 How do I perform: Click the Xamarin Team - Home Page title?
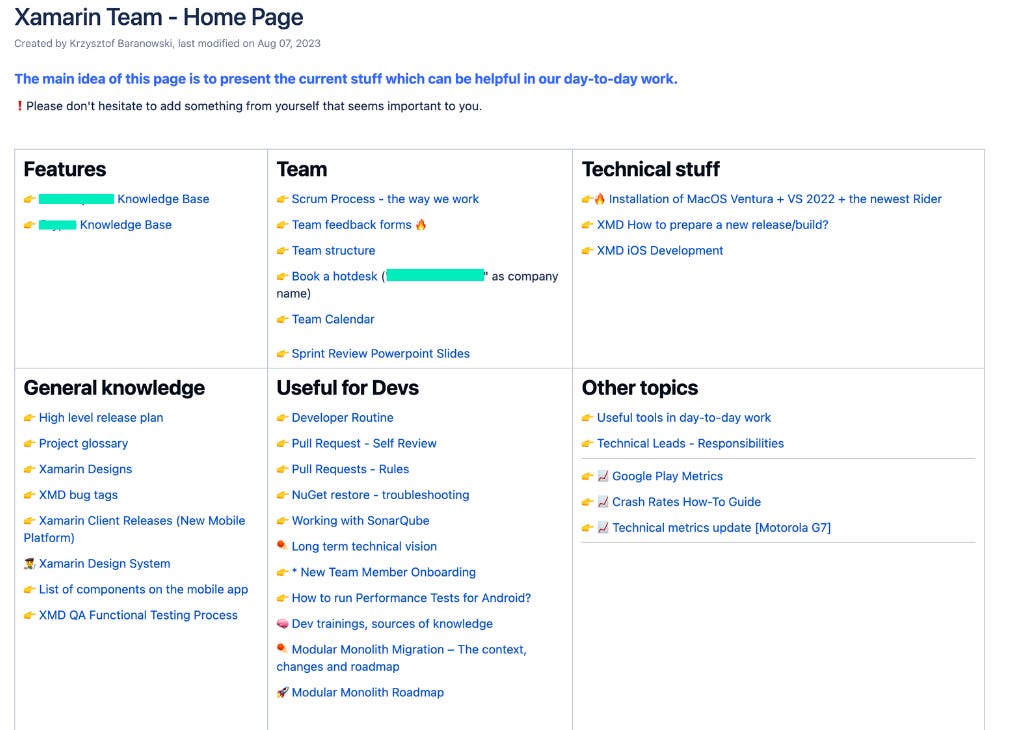[159, 18]
